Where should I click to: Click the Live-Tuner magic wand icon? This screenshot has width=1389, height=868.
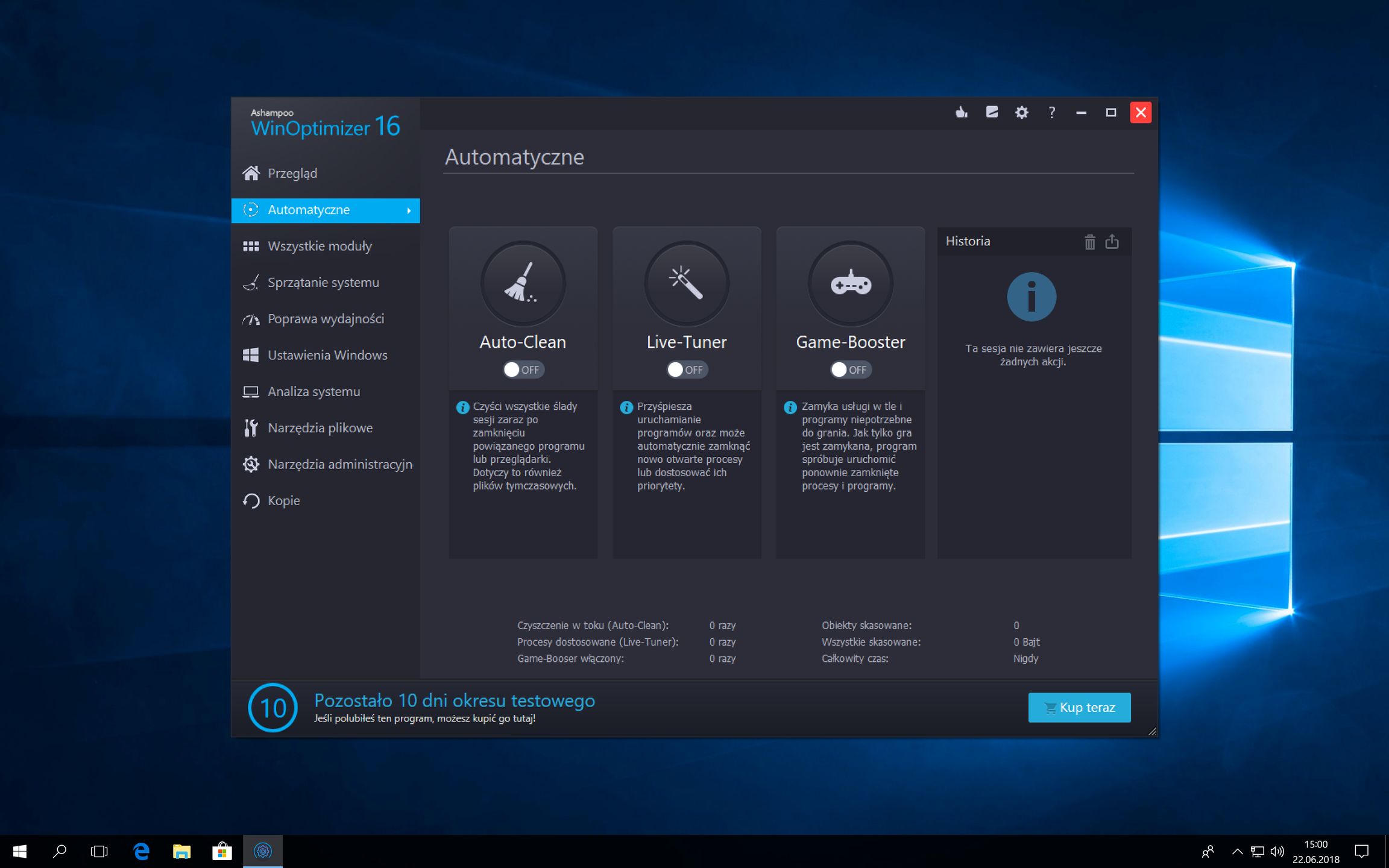[x=687, y=283]
